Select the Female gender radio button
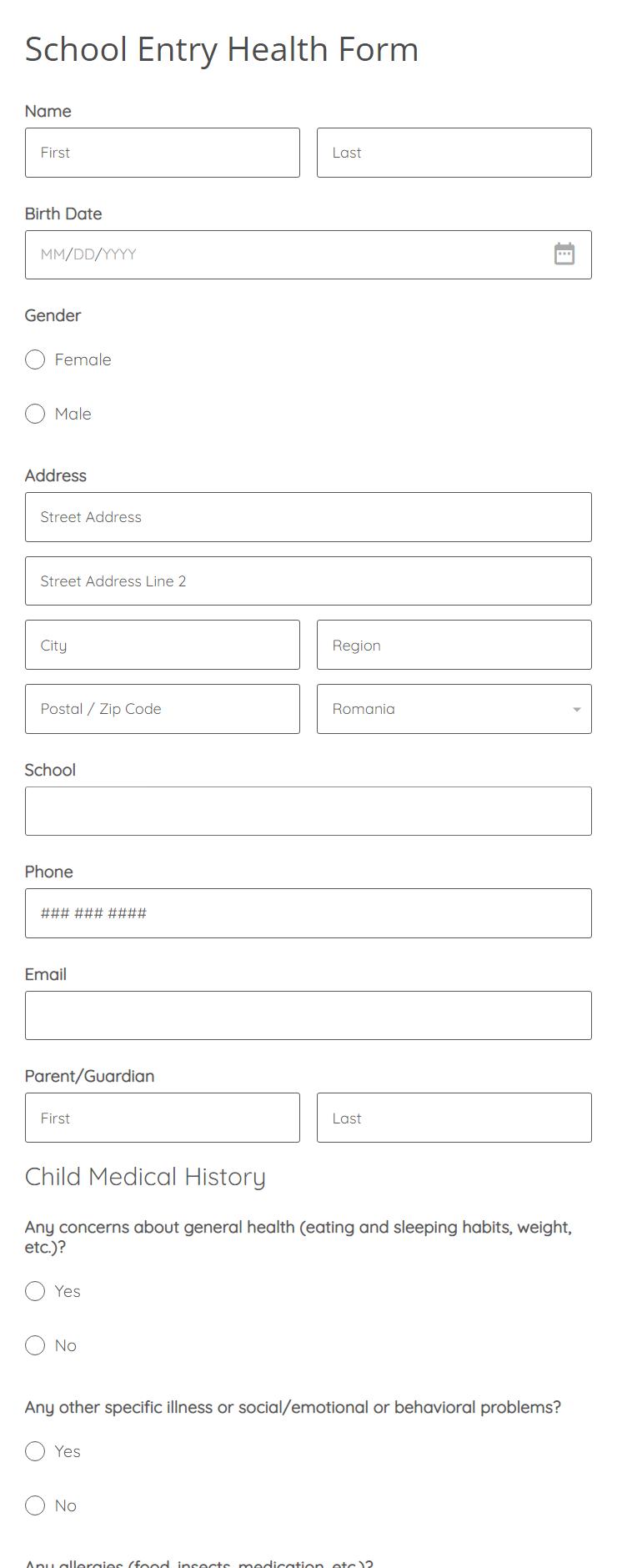The image size is (617, 1568). click(x=34, y=359)
